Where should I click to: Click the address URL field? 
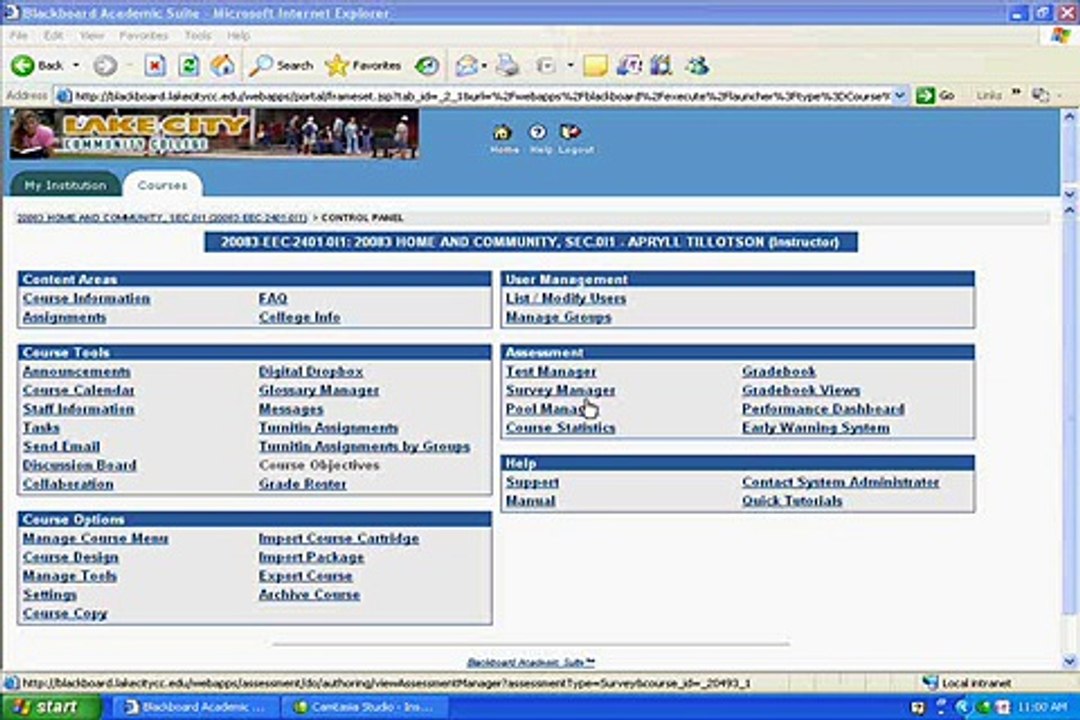click(480, 96)
